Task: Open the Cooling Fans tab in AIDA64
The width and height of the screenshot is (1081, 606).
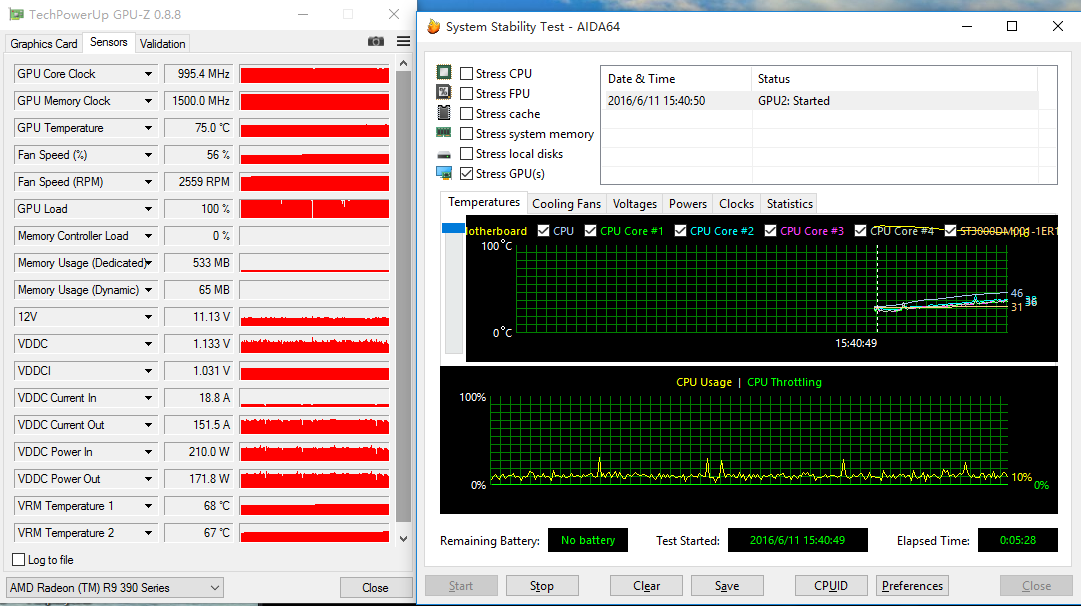Action: pos(567,203)
